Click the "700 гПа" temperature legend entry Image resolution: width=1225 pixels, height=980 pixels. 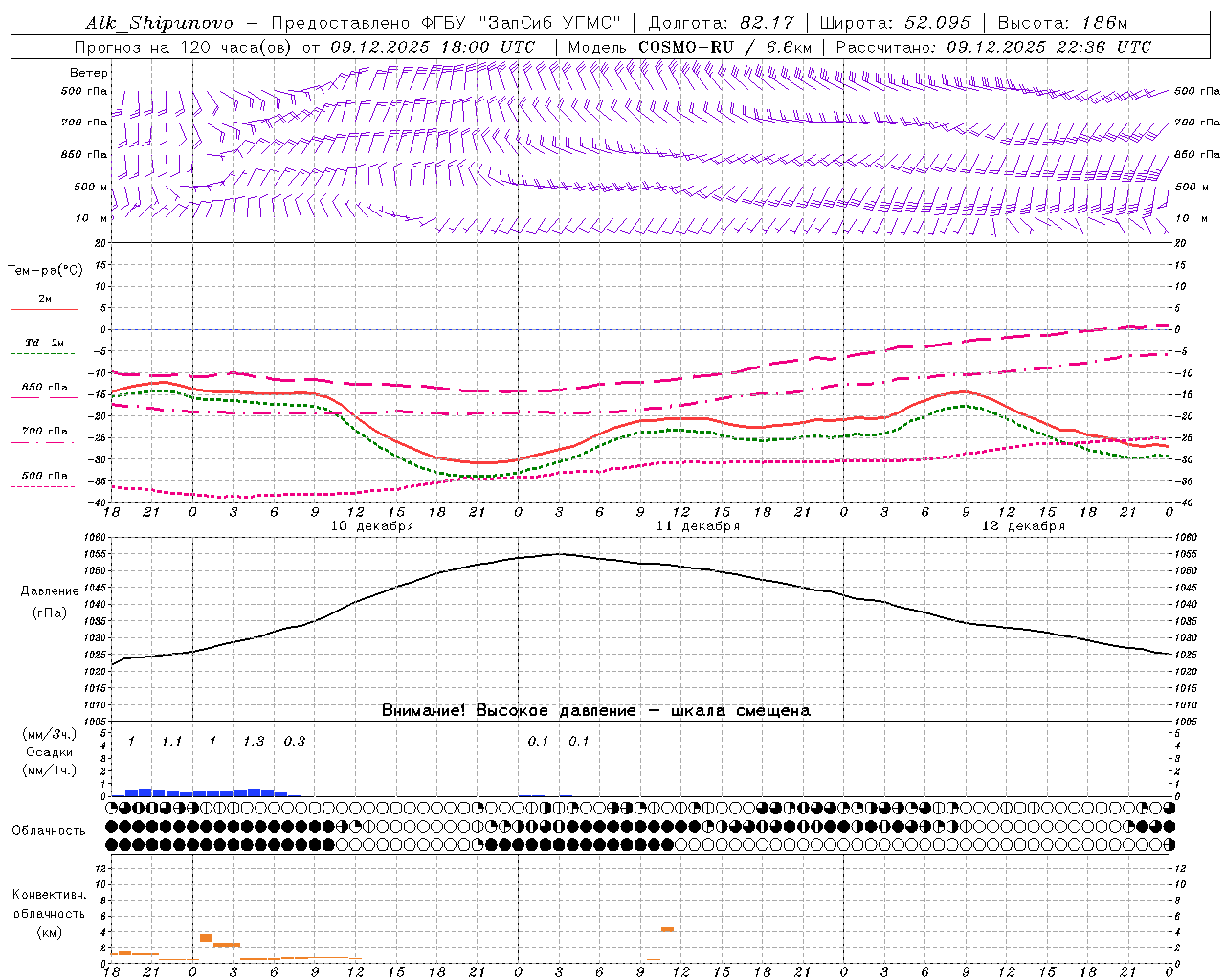click(x=45, y=431)
